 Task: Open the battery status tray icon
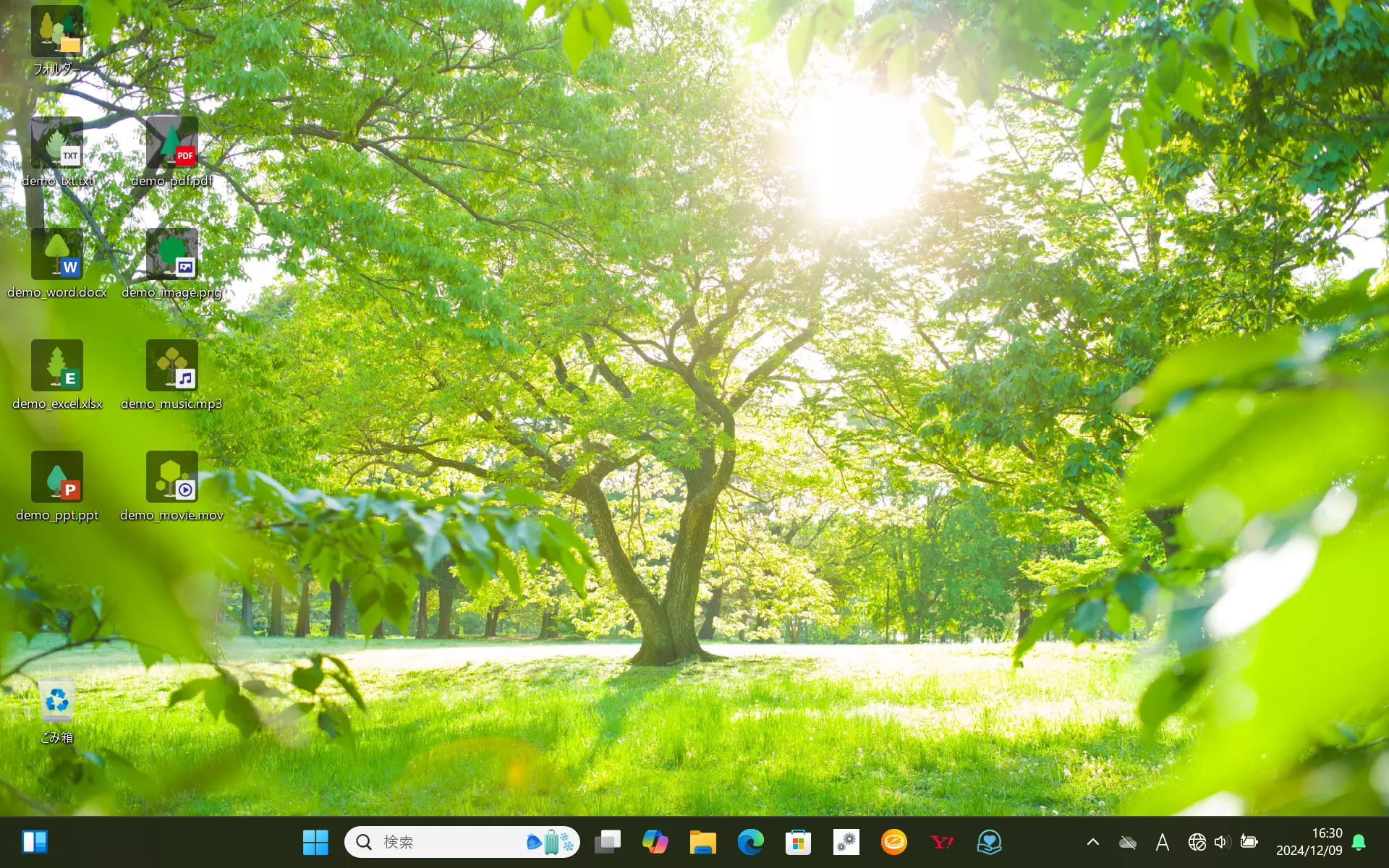[x=1249, y=841]
